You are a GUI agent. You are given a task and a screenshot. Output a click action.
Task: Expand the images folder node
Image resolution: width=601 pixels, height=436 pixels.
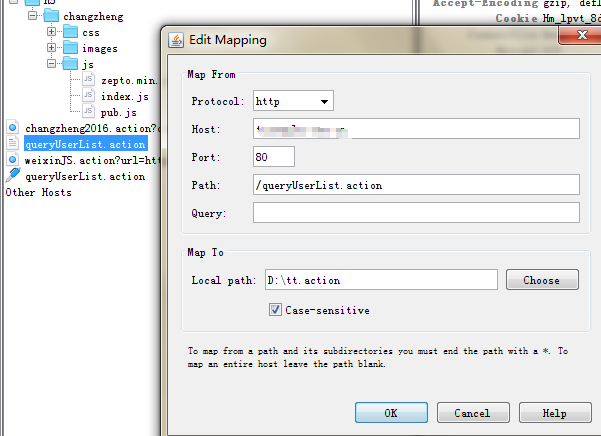(x=52, y=48)
